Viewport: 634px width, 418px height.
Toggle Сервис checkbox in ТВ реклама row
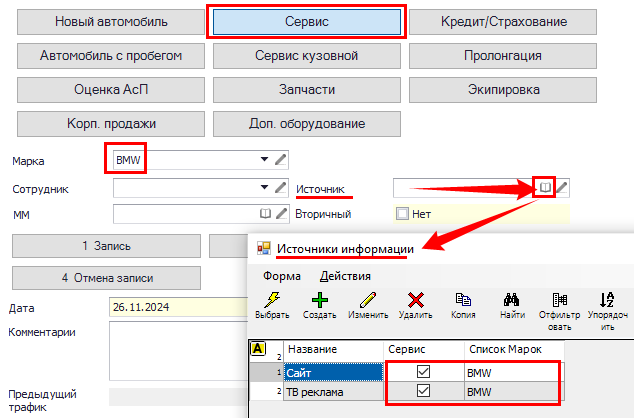tap(423, 392)
